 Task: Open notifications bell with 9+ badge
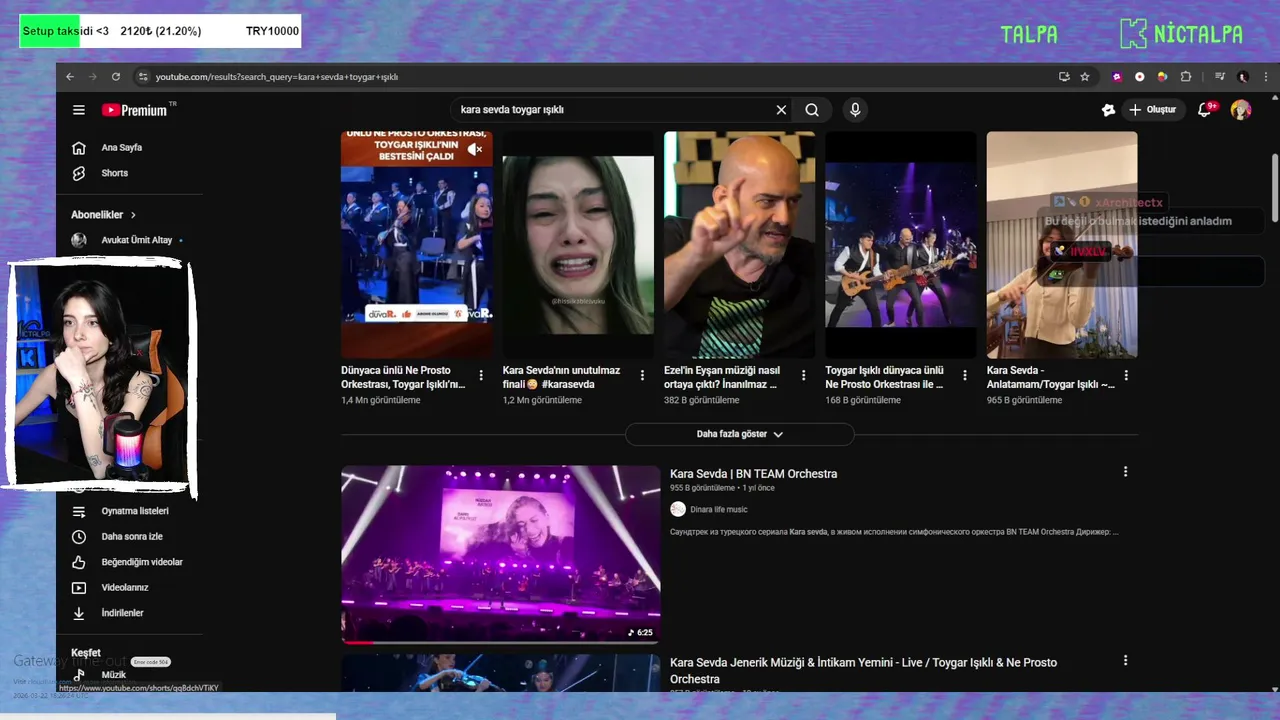coord(1205,110)
